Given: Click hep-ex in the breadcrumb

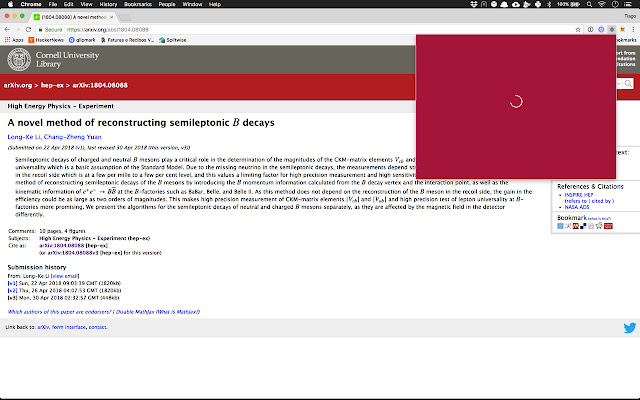Looking at the screenshot, I should click(52, 85).
